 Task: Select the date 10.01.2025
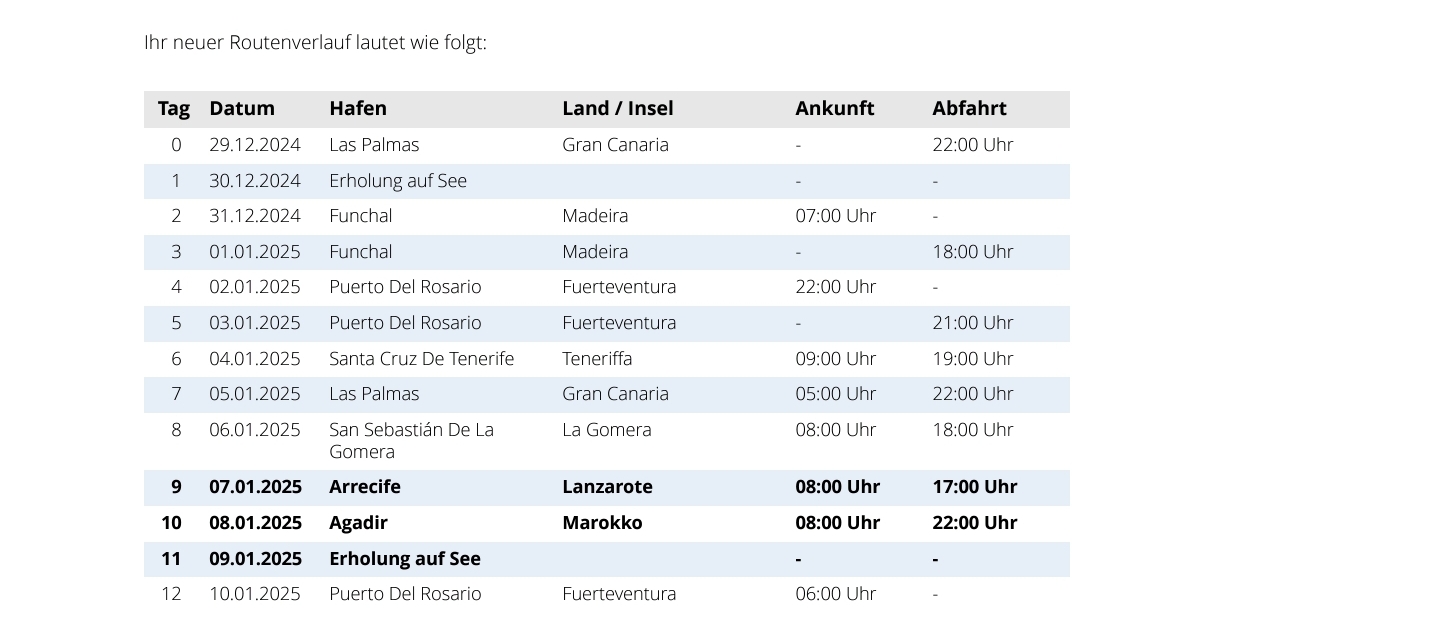coord(255,594)
